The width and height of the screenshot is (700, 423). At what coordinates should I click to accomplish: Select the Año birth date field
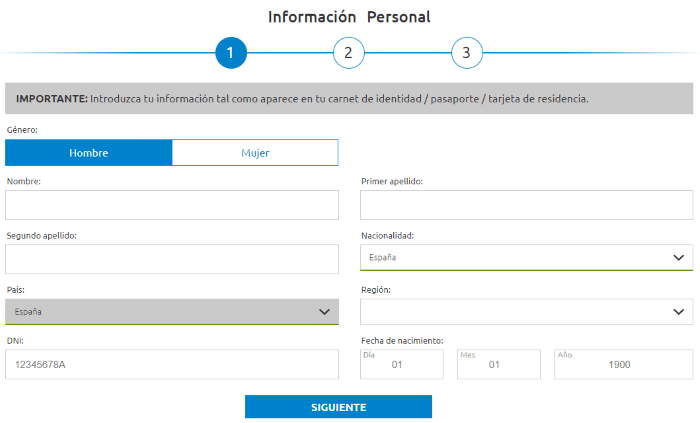623,365
